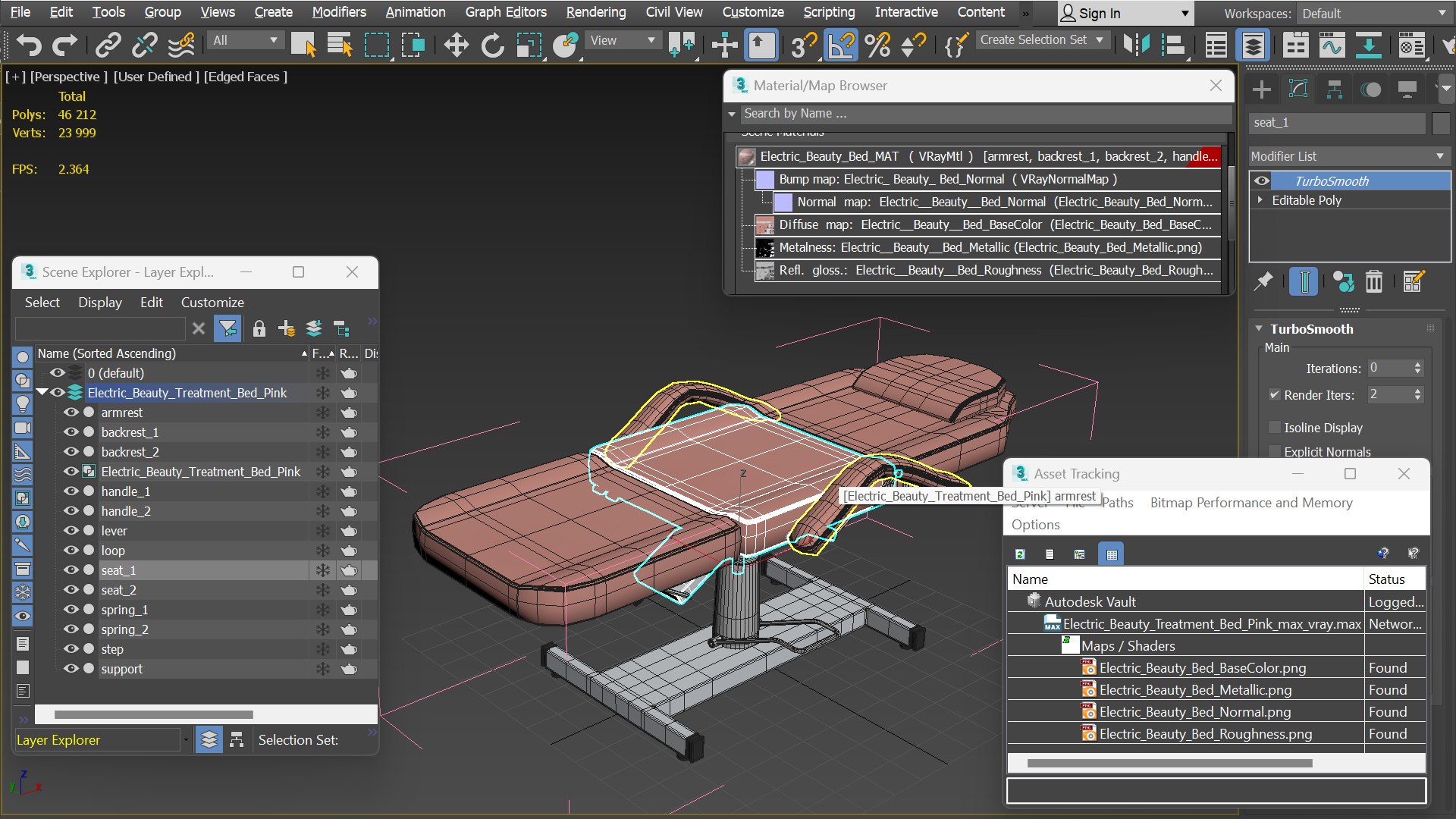1456x819 pixels.
Task: Click the Remove modifier trash icon
Action: coord(1373,282)
